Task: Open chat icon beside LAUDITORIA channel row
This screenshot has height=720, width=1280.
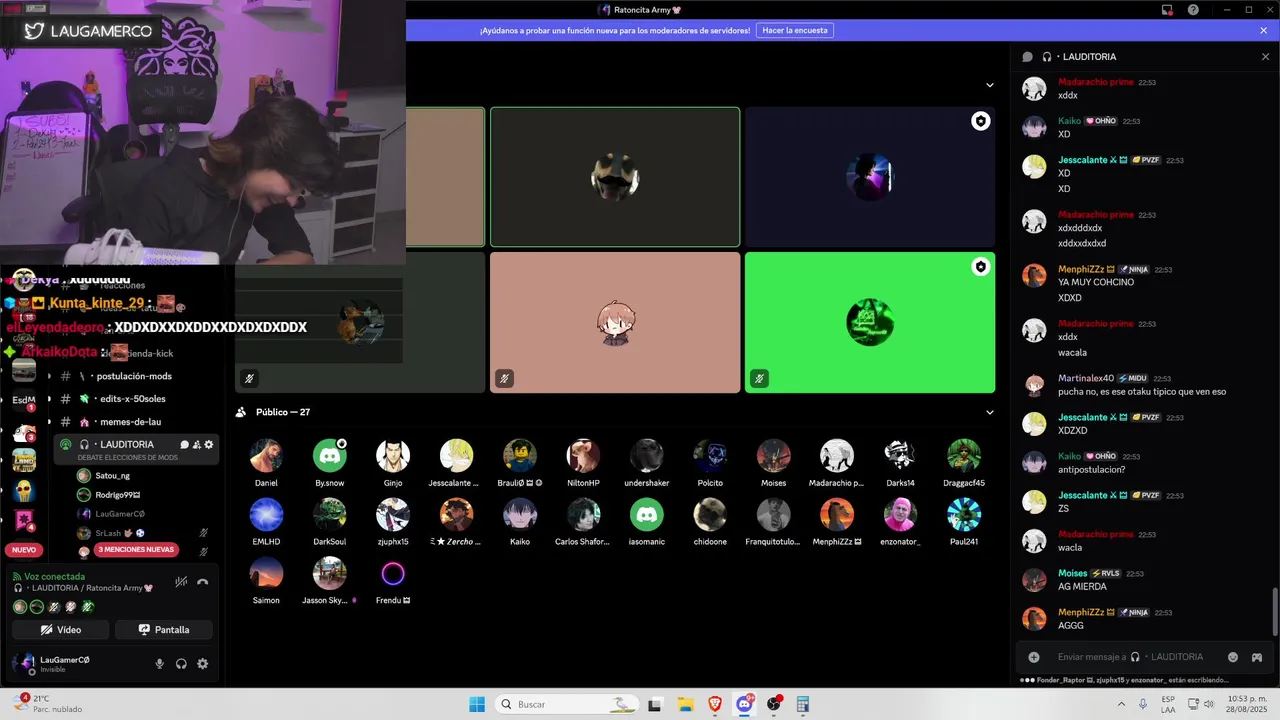Action: point(184,444)
